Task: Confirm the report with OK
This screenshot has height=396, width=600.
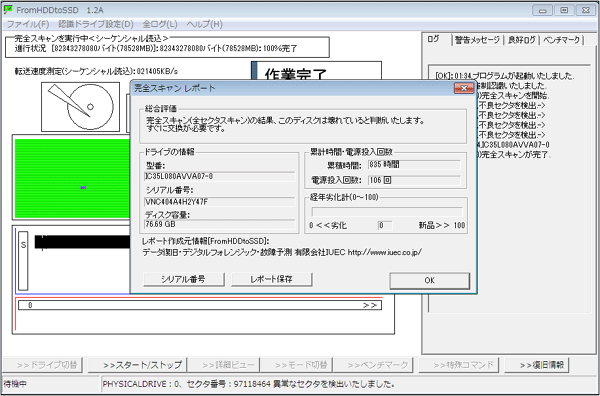Action: coord(429,280)
